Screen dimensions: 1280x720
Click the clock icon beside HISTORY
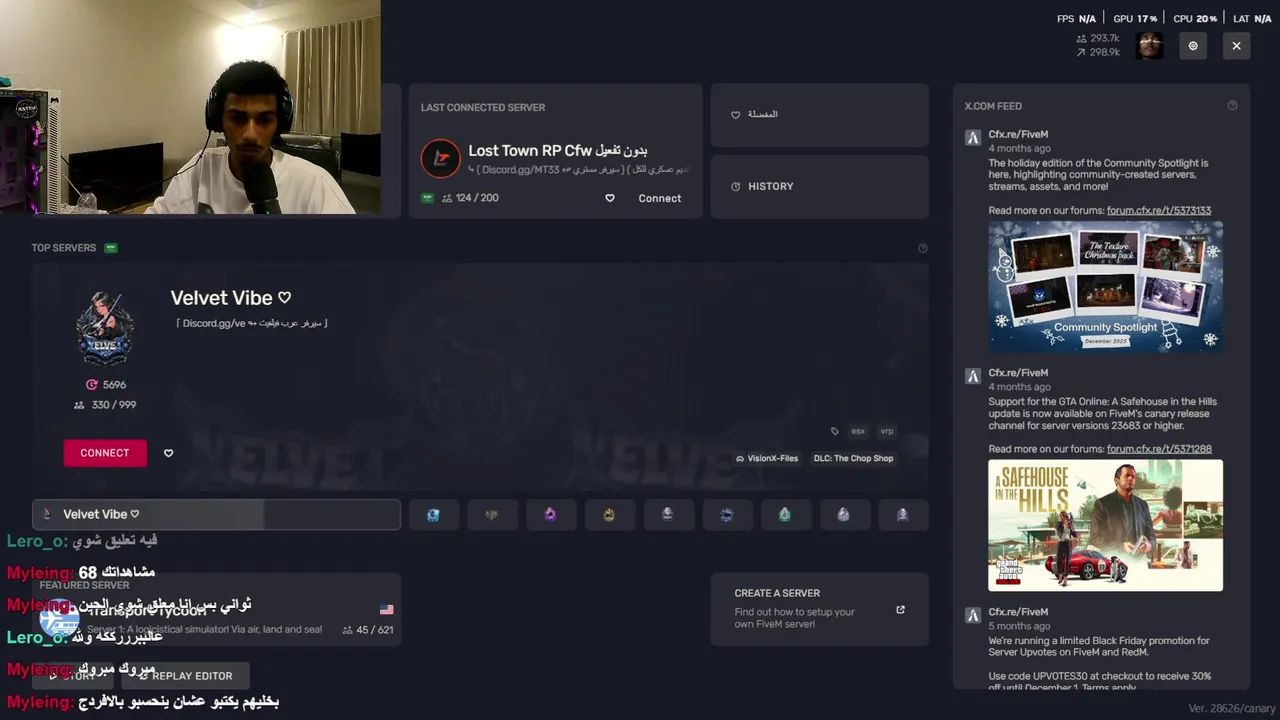point(736,187)
